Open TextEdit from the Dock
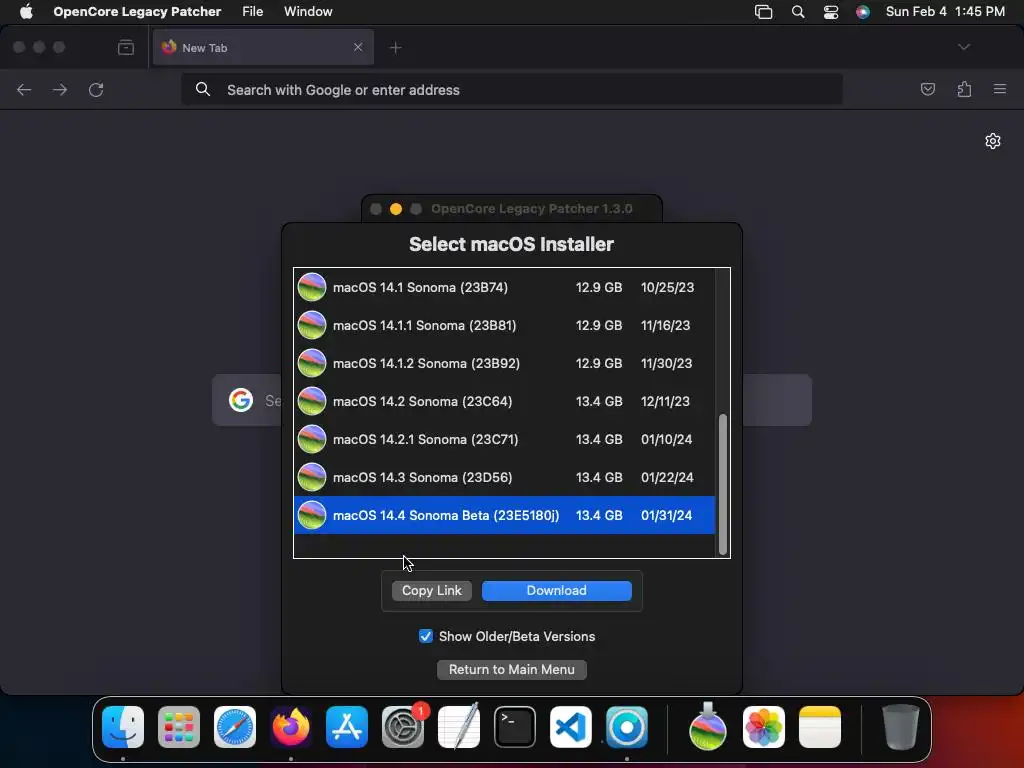This screenshot has width=1024, height=768. (x=458, y=727)
